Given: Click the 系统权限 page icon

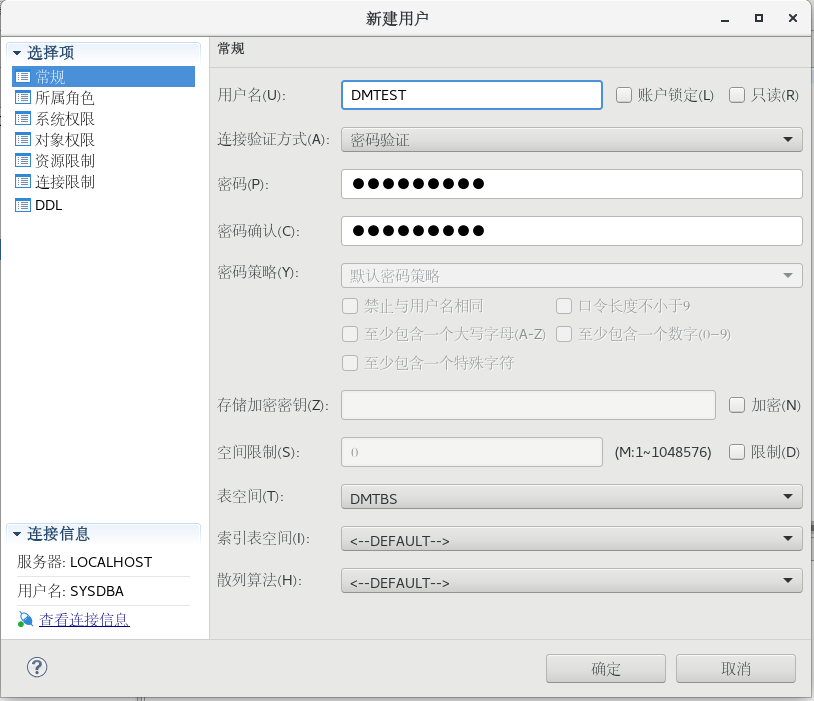Looking at the screenshot, I should tap(23, 119).
